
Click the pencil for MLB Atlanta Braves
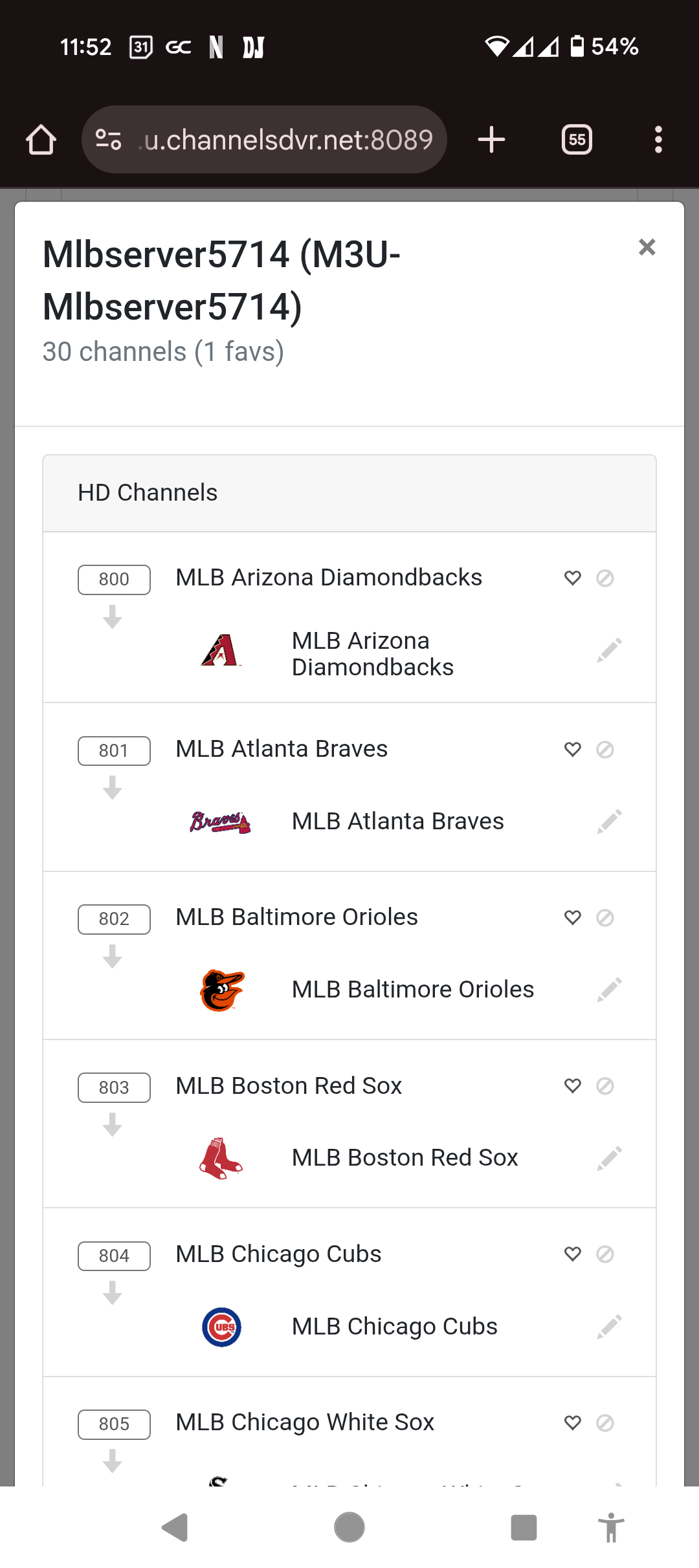(609, 822)
